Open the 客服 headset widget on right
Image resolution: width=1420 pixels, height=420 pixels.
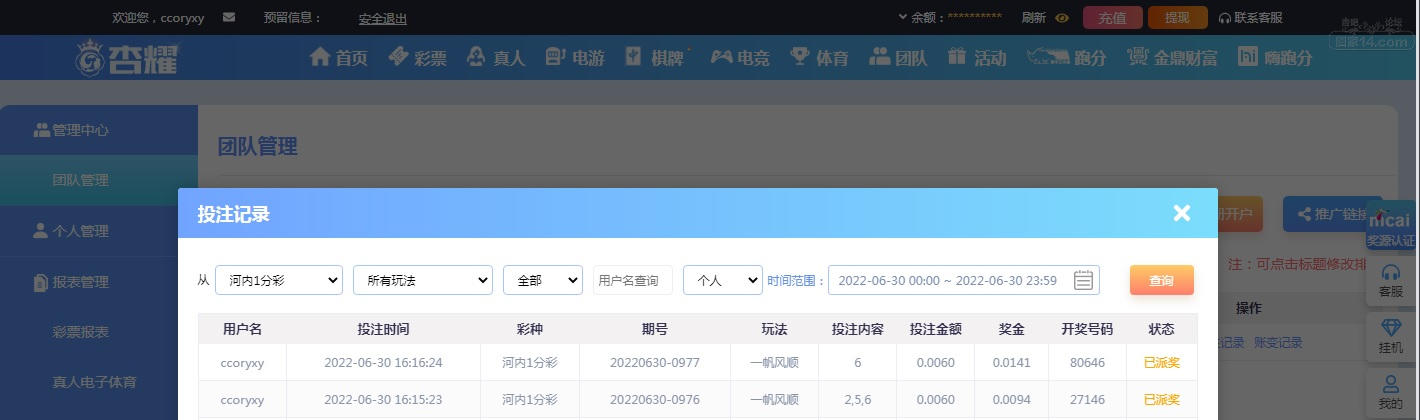pos(1391,280)
